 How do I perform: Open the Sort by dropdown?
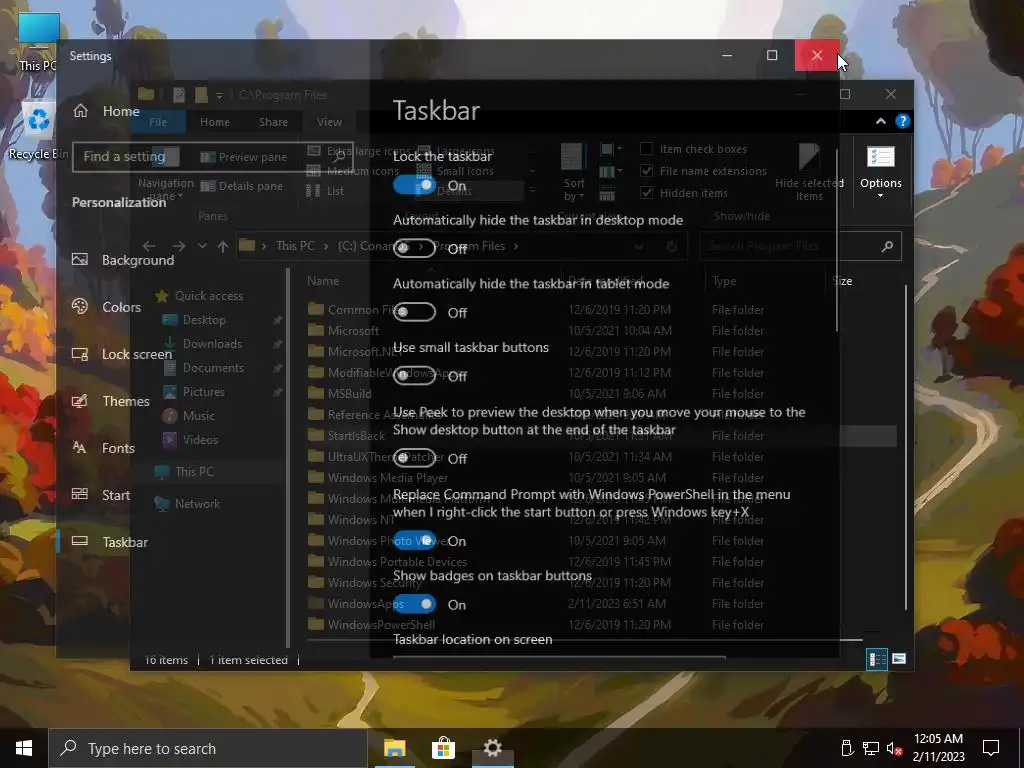click(574, 172)
